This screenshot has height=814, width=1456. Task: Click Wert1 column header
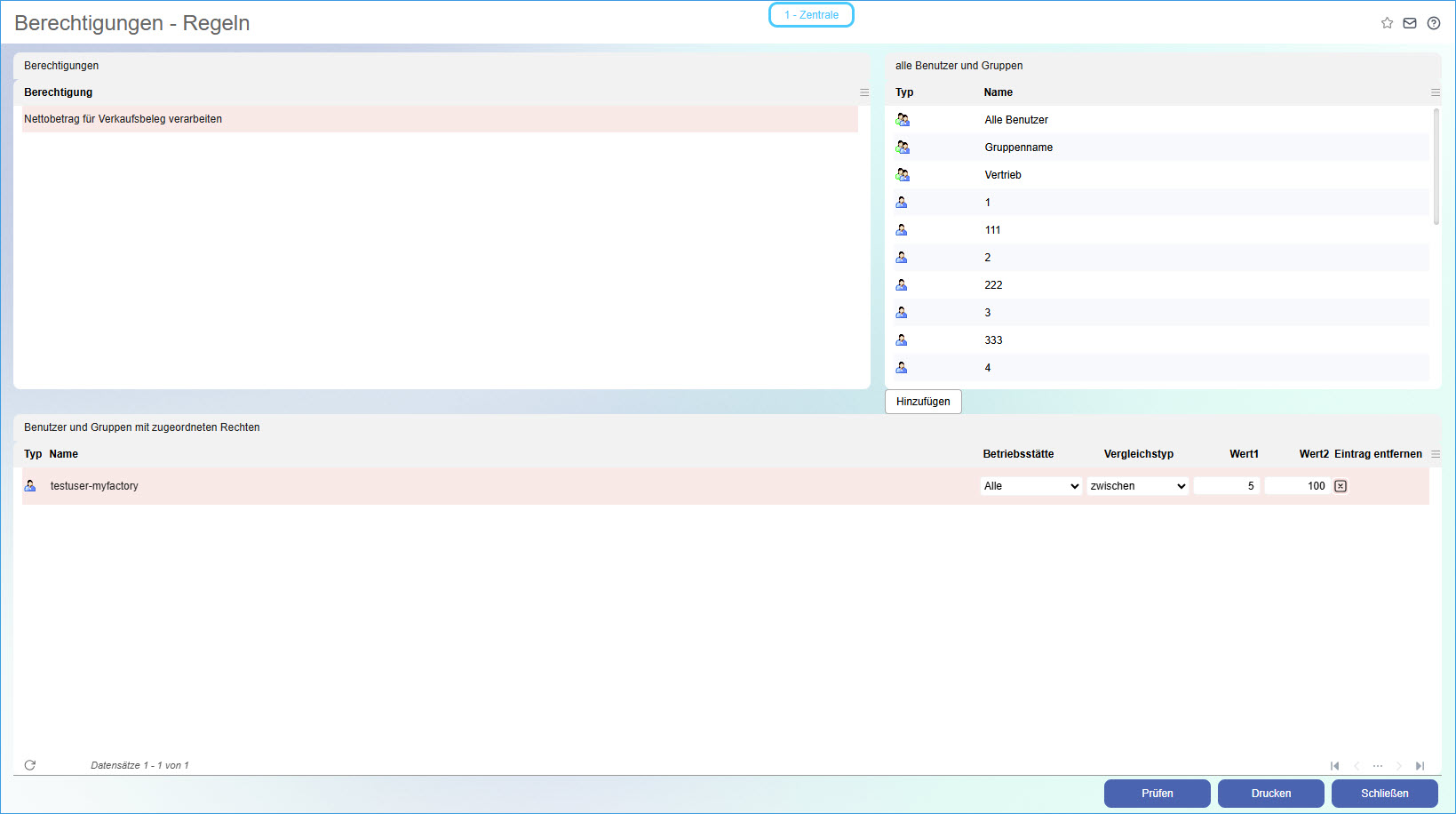(1244, 454)
